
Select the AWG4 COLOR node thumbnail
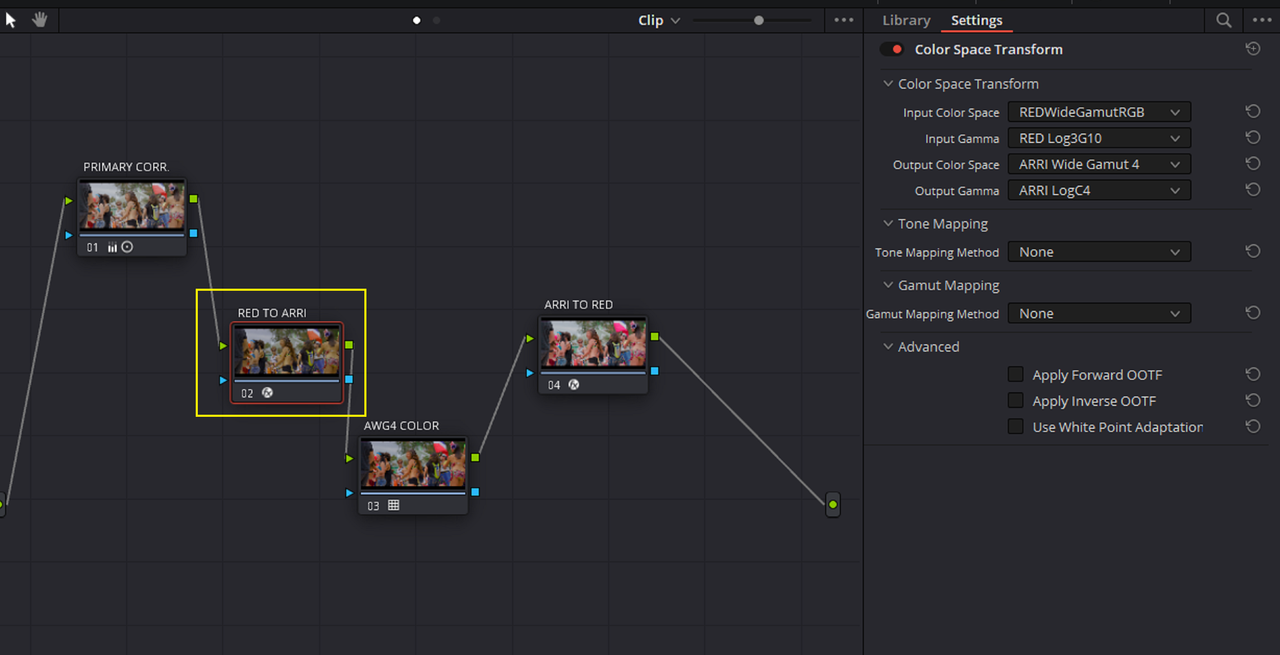click(x=413, y=465)
